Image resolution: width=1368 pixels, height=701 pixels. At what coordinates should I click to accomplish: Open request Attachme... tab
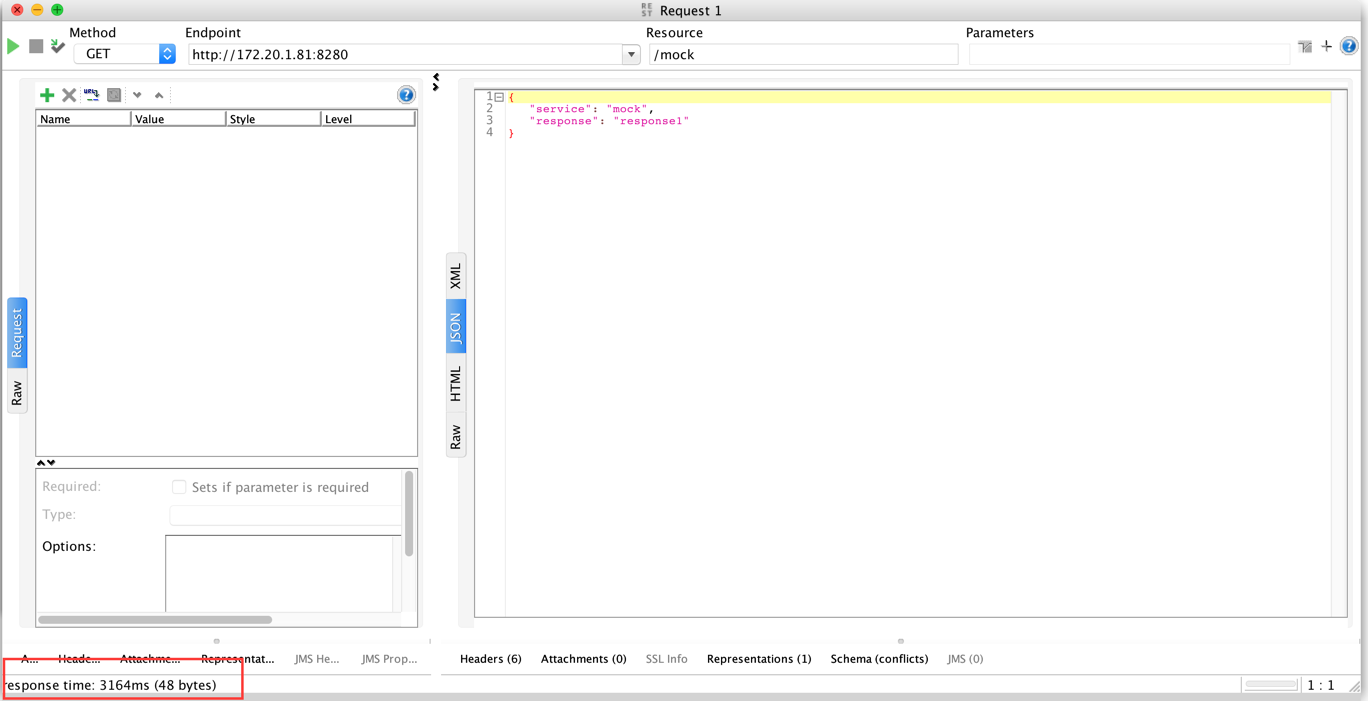[150, 659]
